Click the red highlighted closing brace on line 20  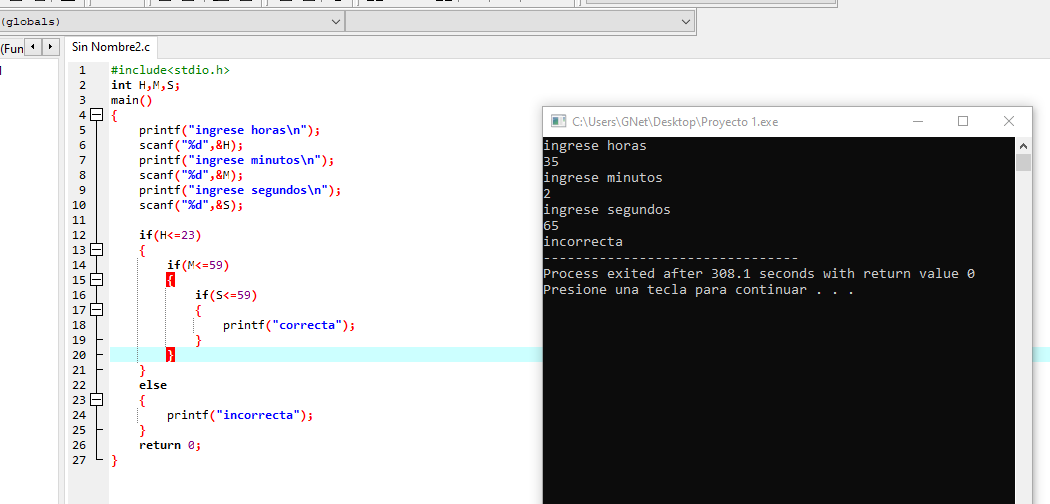[171, 355]
